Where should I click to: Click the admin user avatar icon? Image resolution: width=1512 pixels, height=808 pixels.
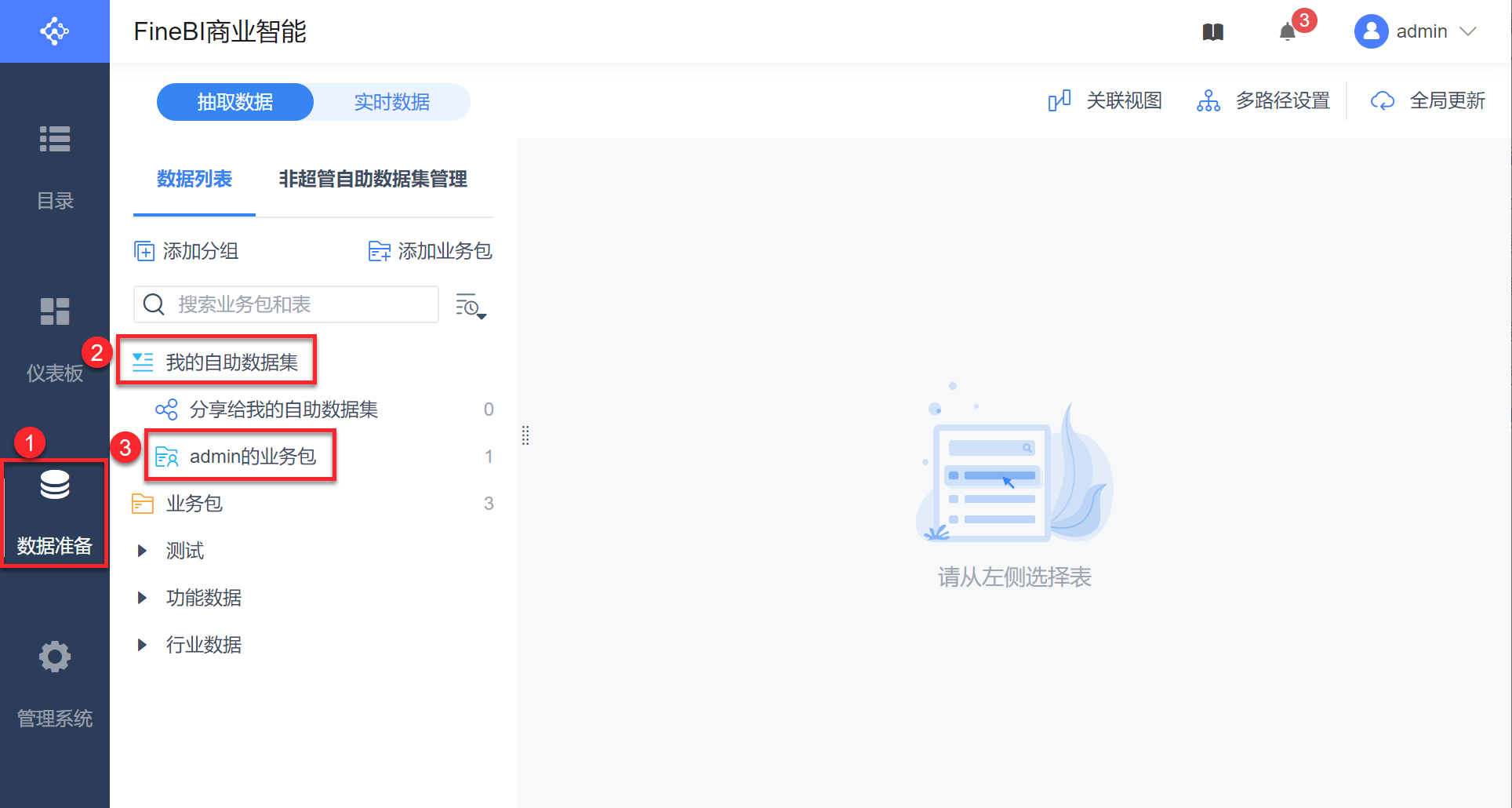point(1372,31)
